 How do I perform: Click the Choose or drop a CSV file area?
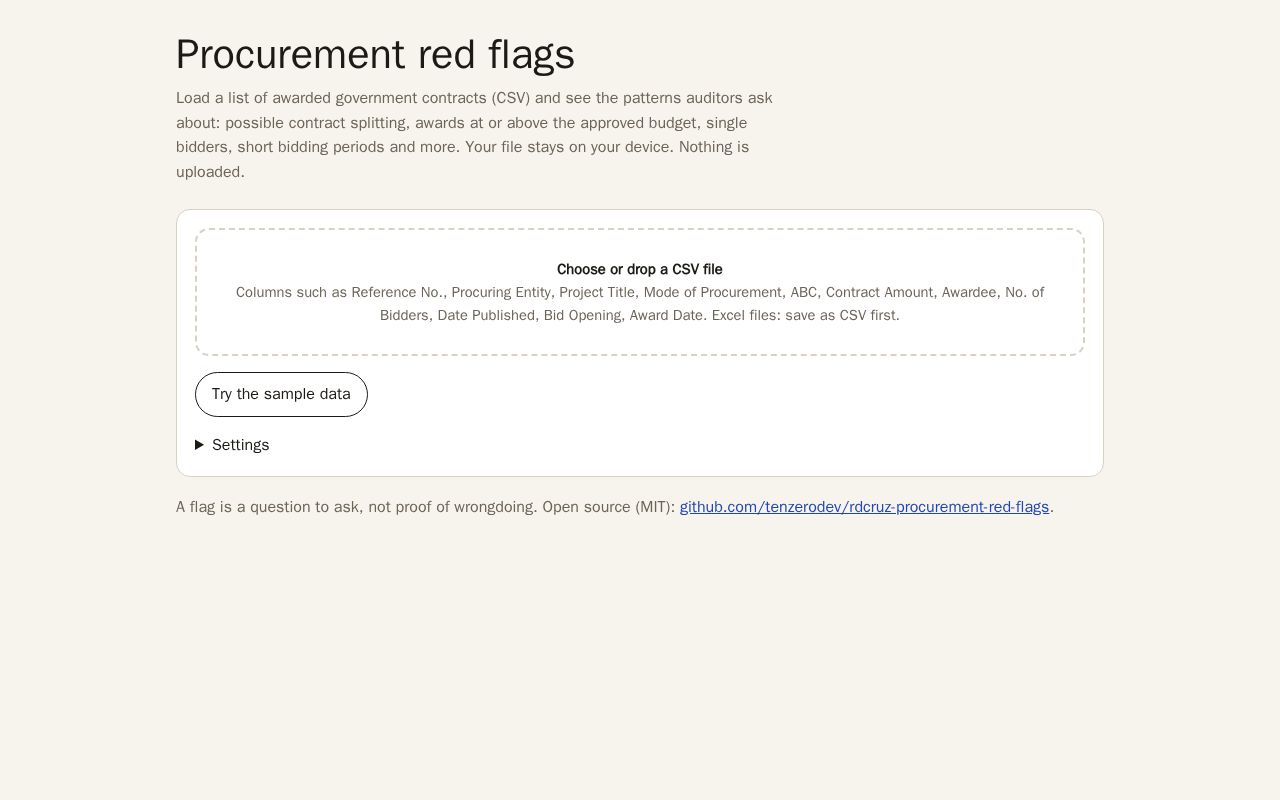[x=640, y=292]
